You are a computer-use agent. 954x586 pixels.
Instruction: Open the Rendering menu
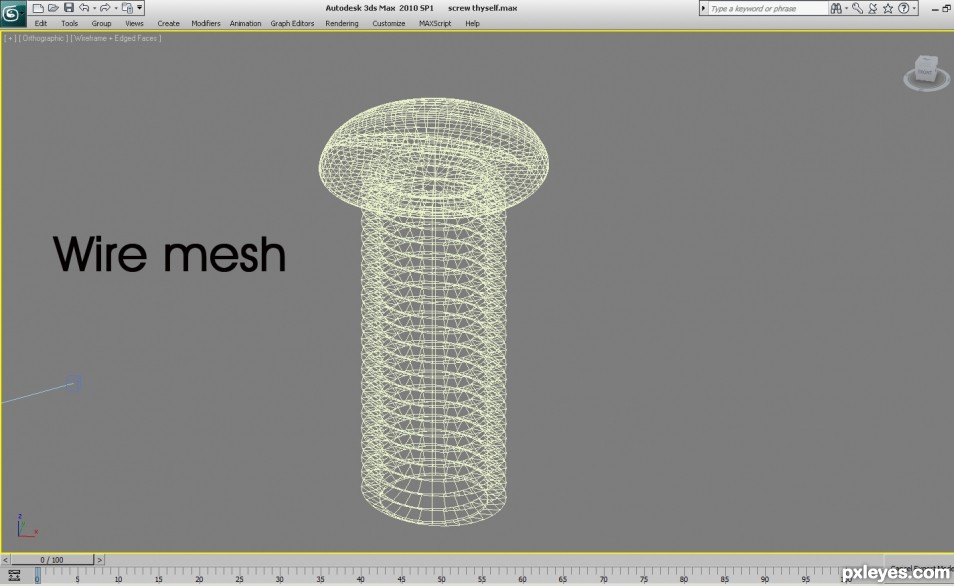[x=341, y=23]
